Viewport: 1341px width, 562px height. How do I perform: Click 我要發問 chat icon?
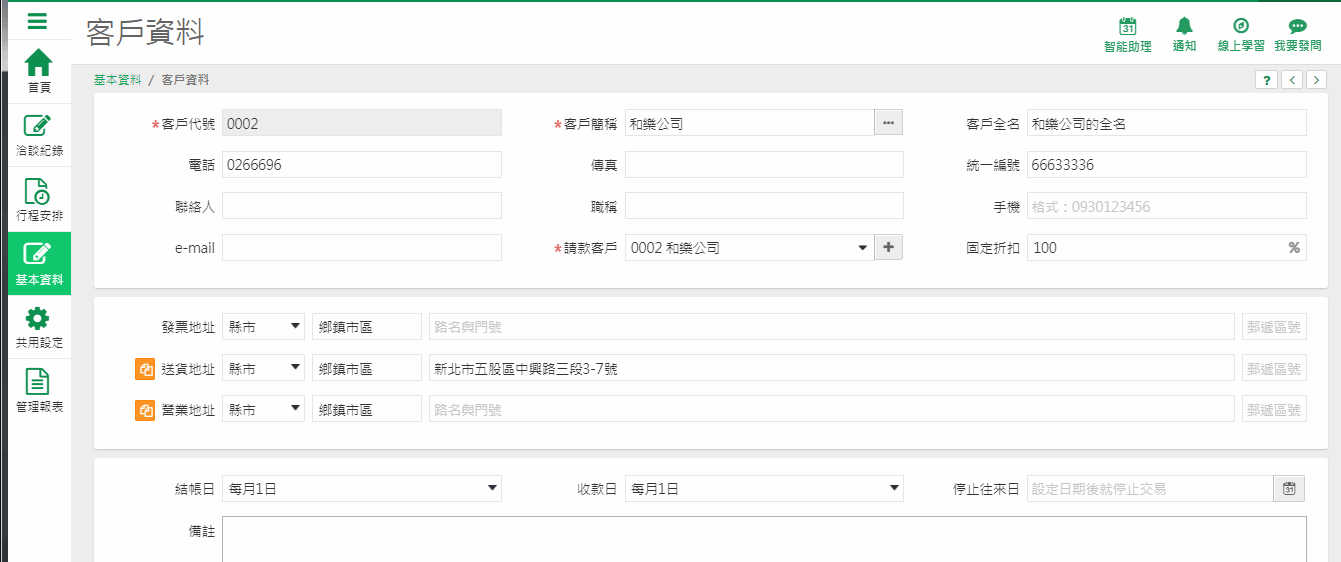coord(1297,34)
